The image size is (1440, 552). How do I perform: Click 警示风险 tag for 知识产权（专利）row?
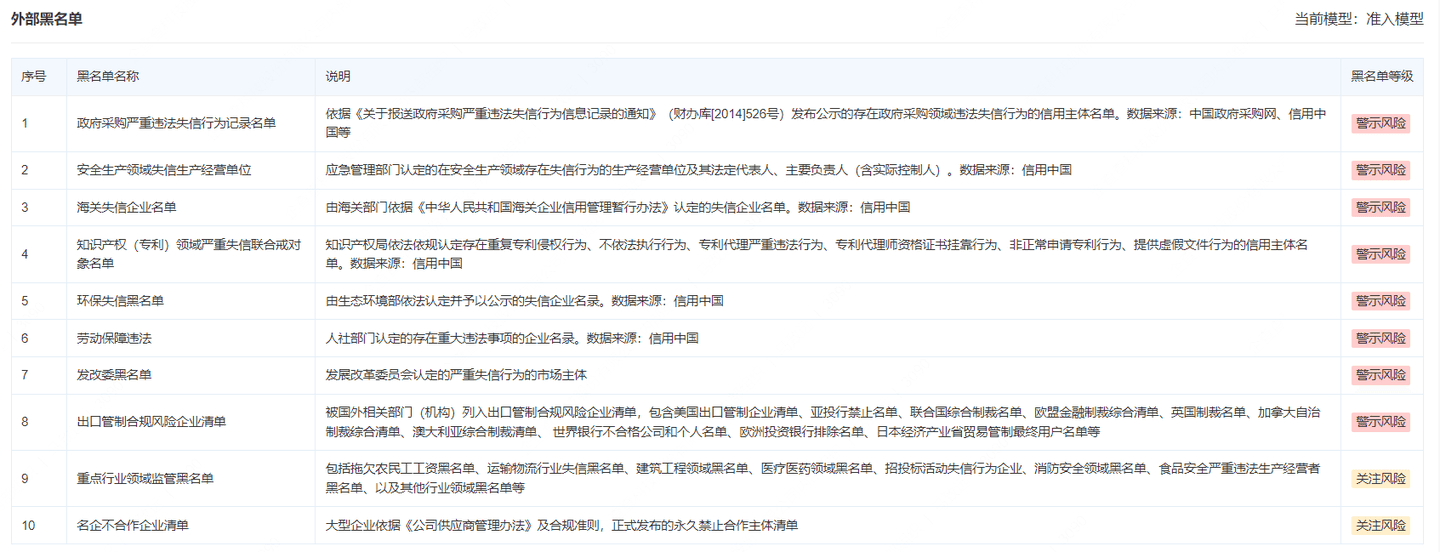pos(1381,254)
